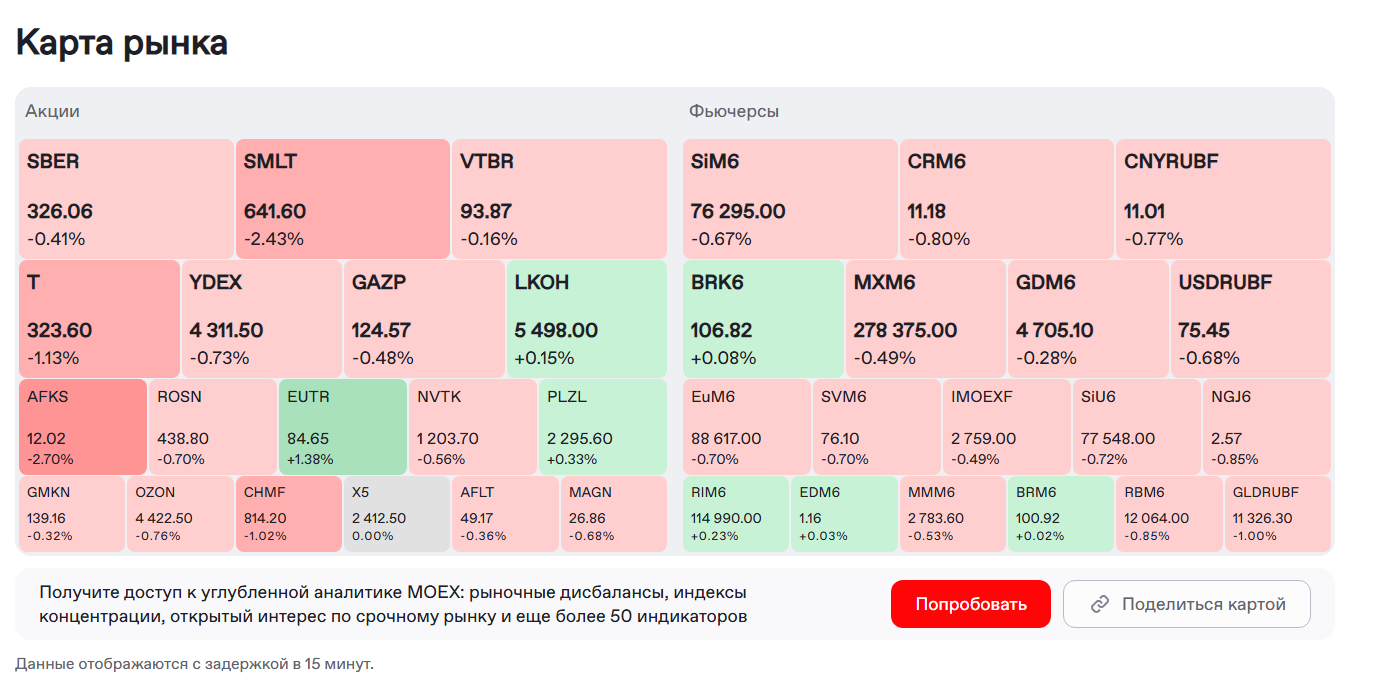Image resolution: width=1377 pixels, height=679 pixels.
Task: Open the YDEX stock tile
Action: [x=261, y=319]
